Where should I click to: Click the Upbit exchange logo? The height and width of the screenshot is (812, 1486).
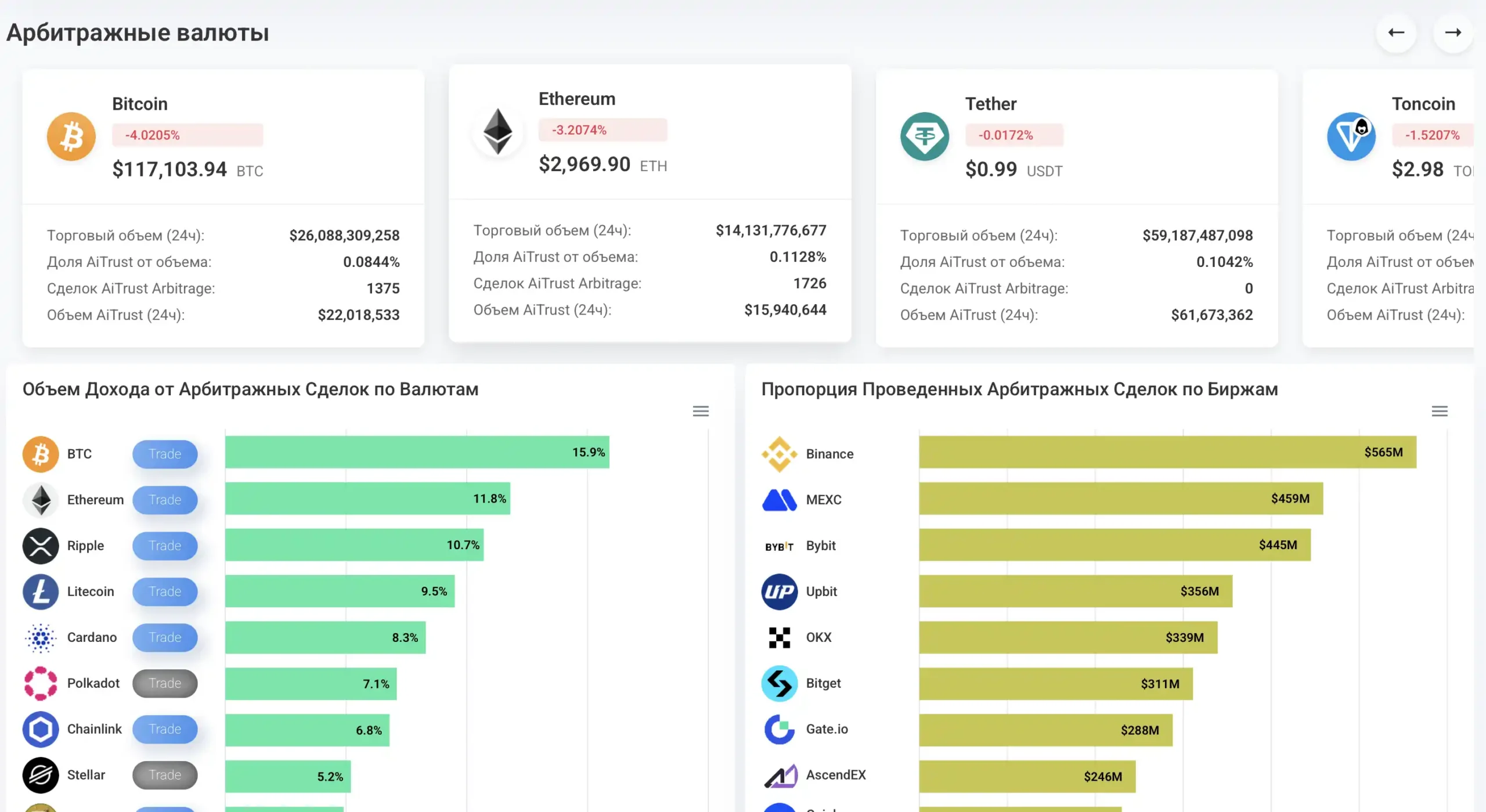(x=780, y=591)
